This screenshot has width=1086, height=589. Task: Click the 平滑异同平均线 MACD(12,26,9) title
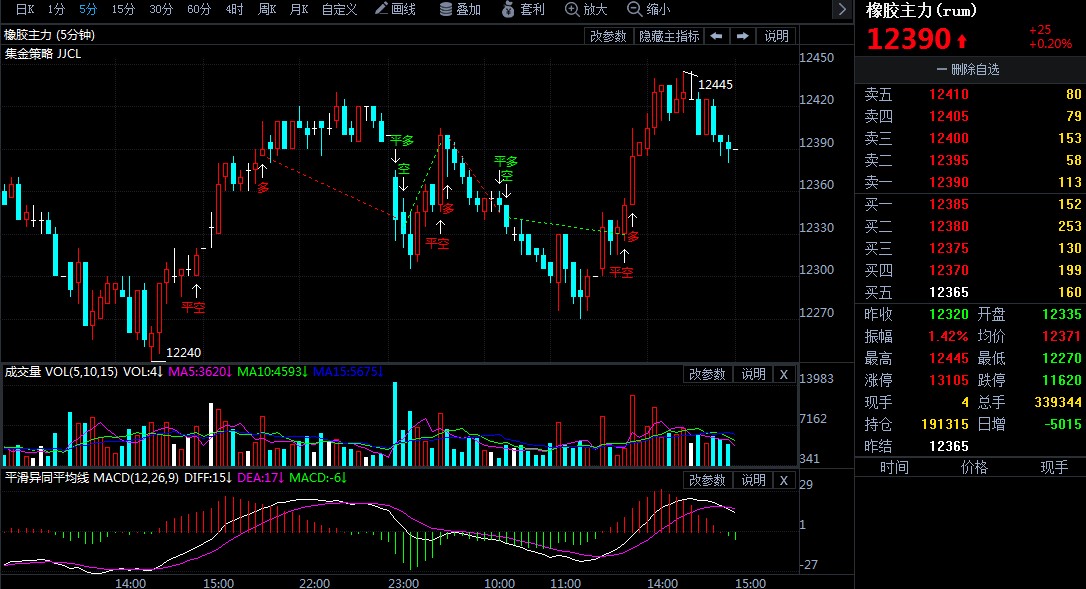click(91, 478)
